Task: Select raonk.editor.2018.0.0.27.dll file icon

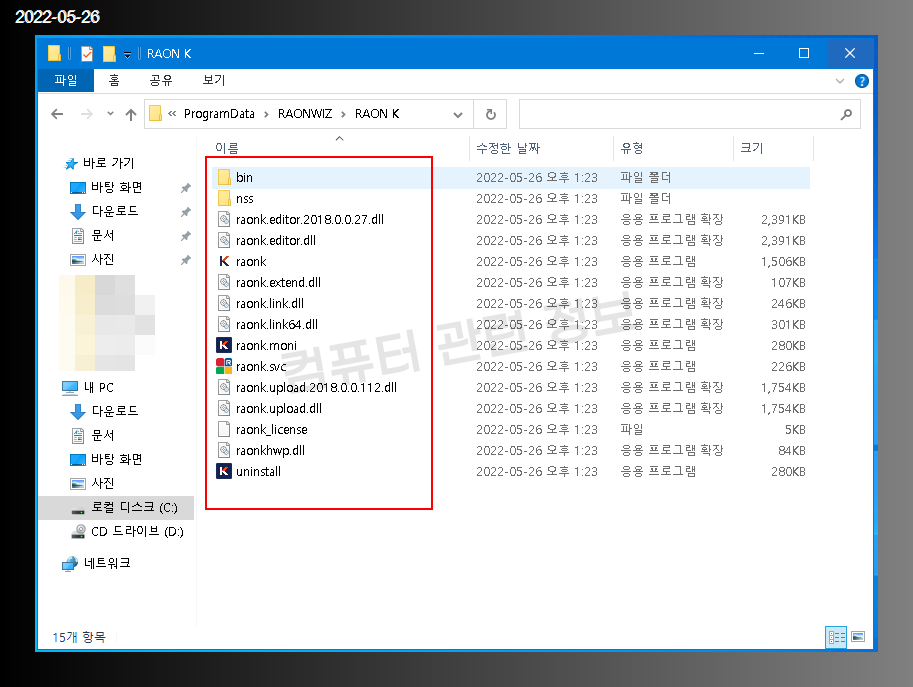Action: tap(224, 219)
